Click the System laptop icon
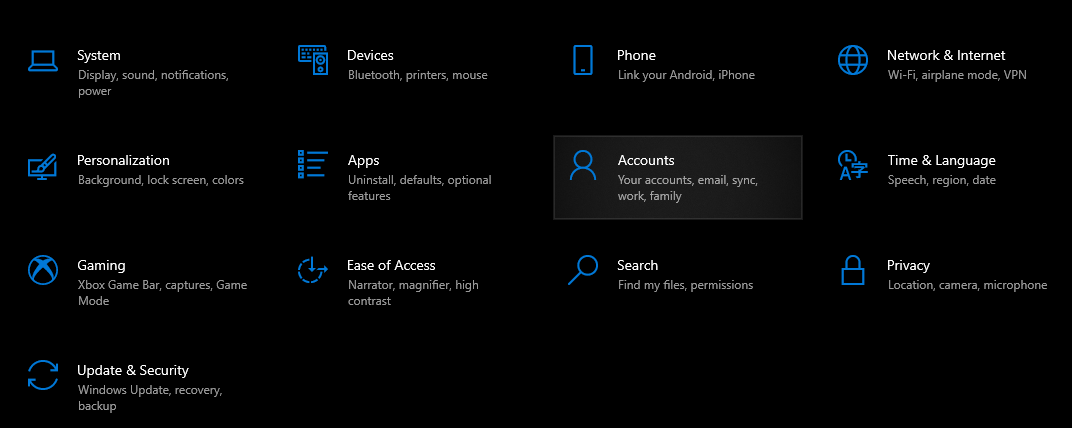Screen dimensions: 1072x428 pyautogui.click(x=42, y=61)
